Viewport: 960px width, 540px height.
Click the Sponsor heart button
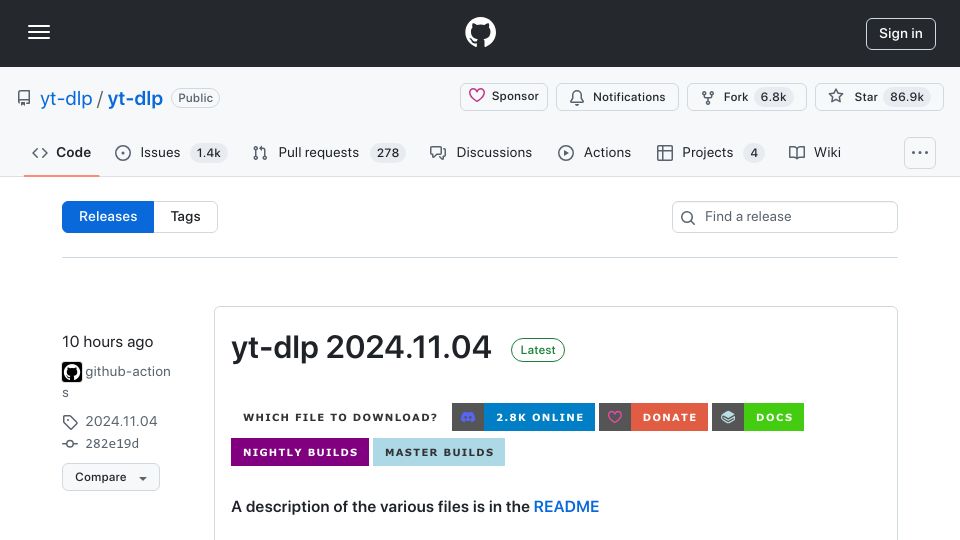click(504, 97)
